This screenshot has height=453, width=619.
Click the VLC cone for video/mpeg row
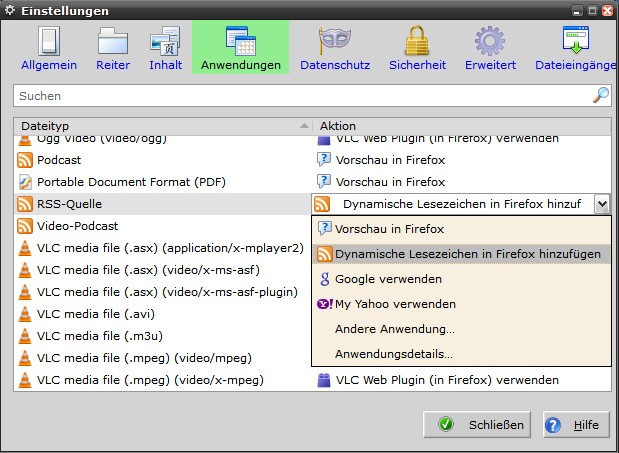(x=25, y=358)
